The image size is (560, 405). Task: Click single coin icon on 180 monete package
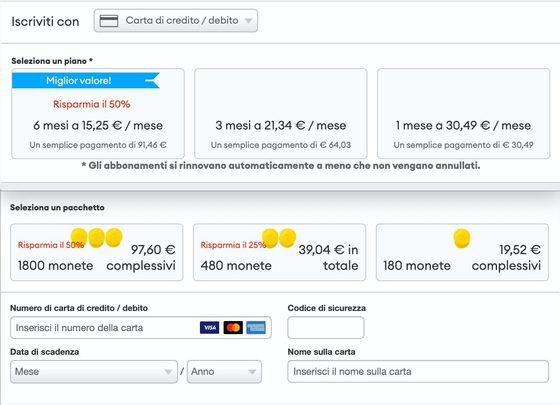point(462,238)
